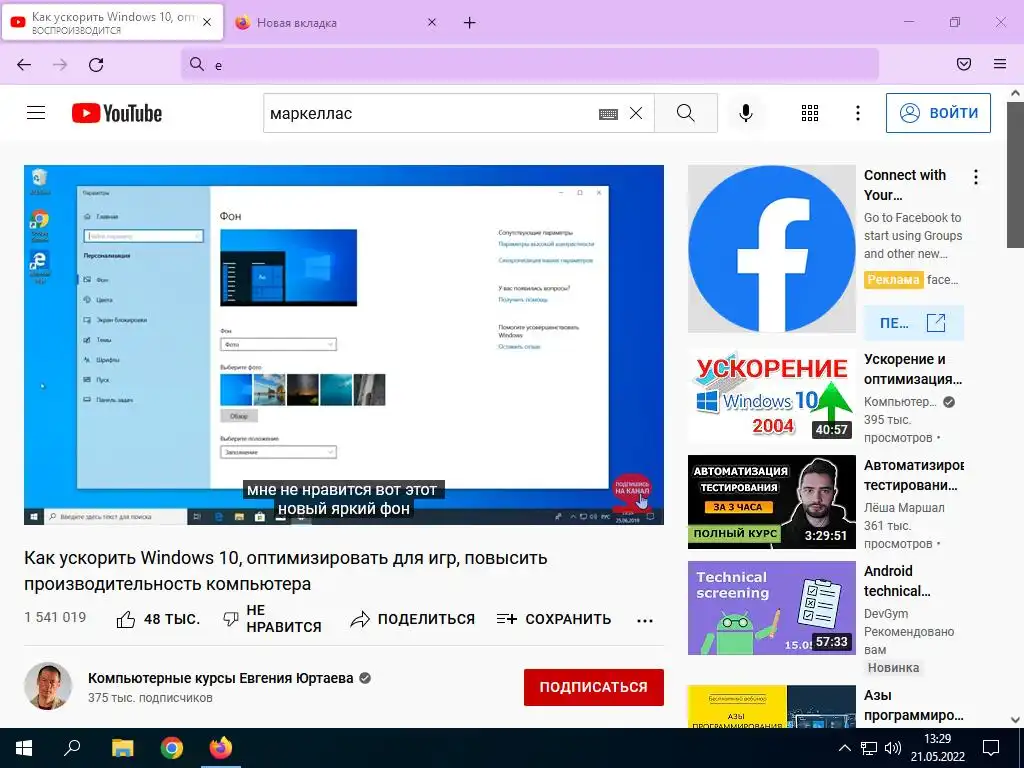Open the Pocket save icon
Image resolution: width=1024 pixels, height=768 pixels.
[x=963, y=64]
